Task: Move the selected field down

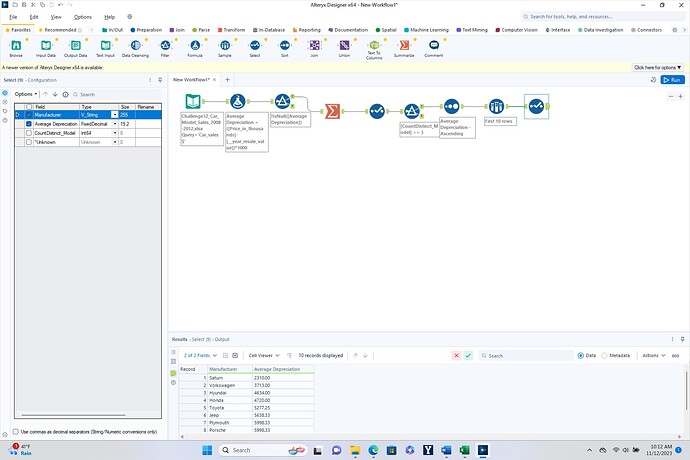Action: (x=55, y=94)
